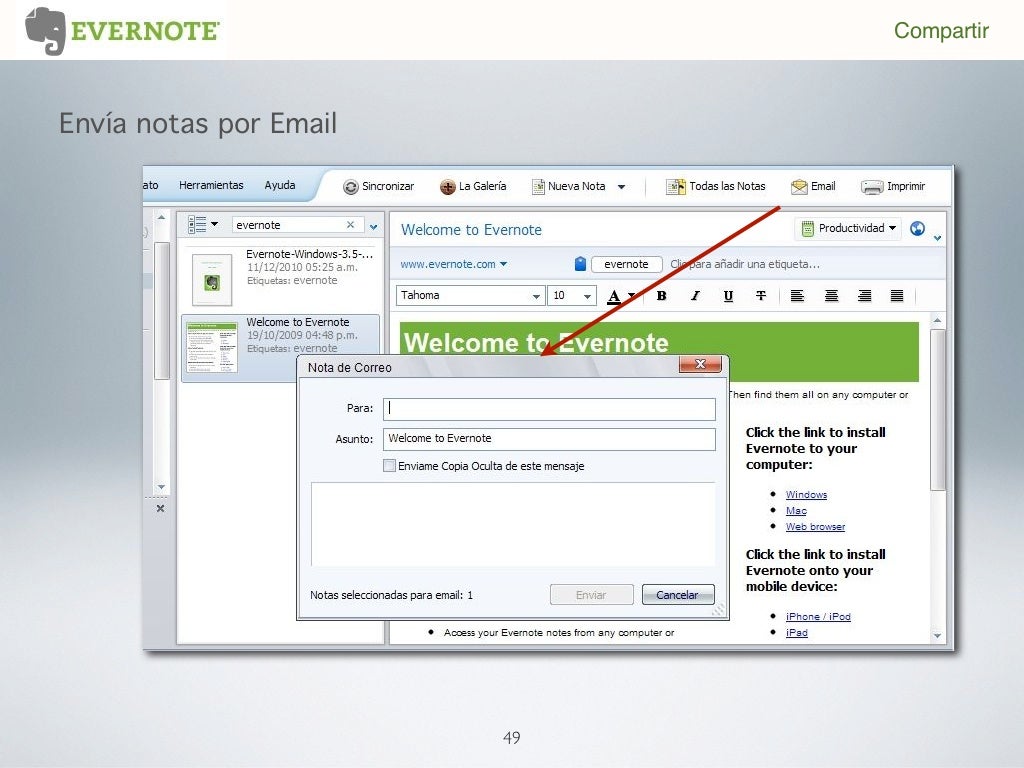This screenshot has width=1024, height=768.
Task: Click the Welcome to Evernote note title
Action: [471, 230]
